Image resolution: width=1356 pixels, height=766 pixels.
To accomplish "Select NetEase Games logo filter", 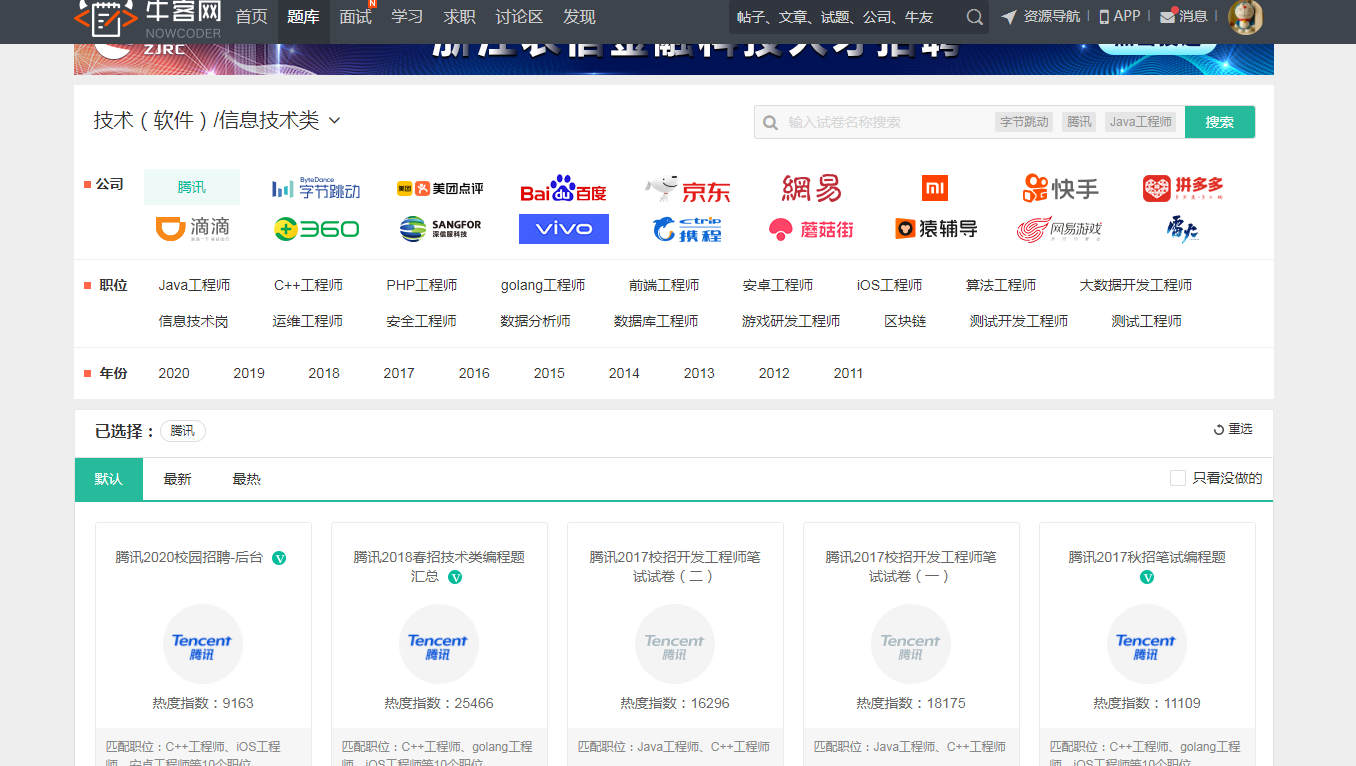I will coord(1059,229).
